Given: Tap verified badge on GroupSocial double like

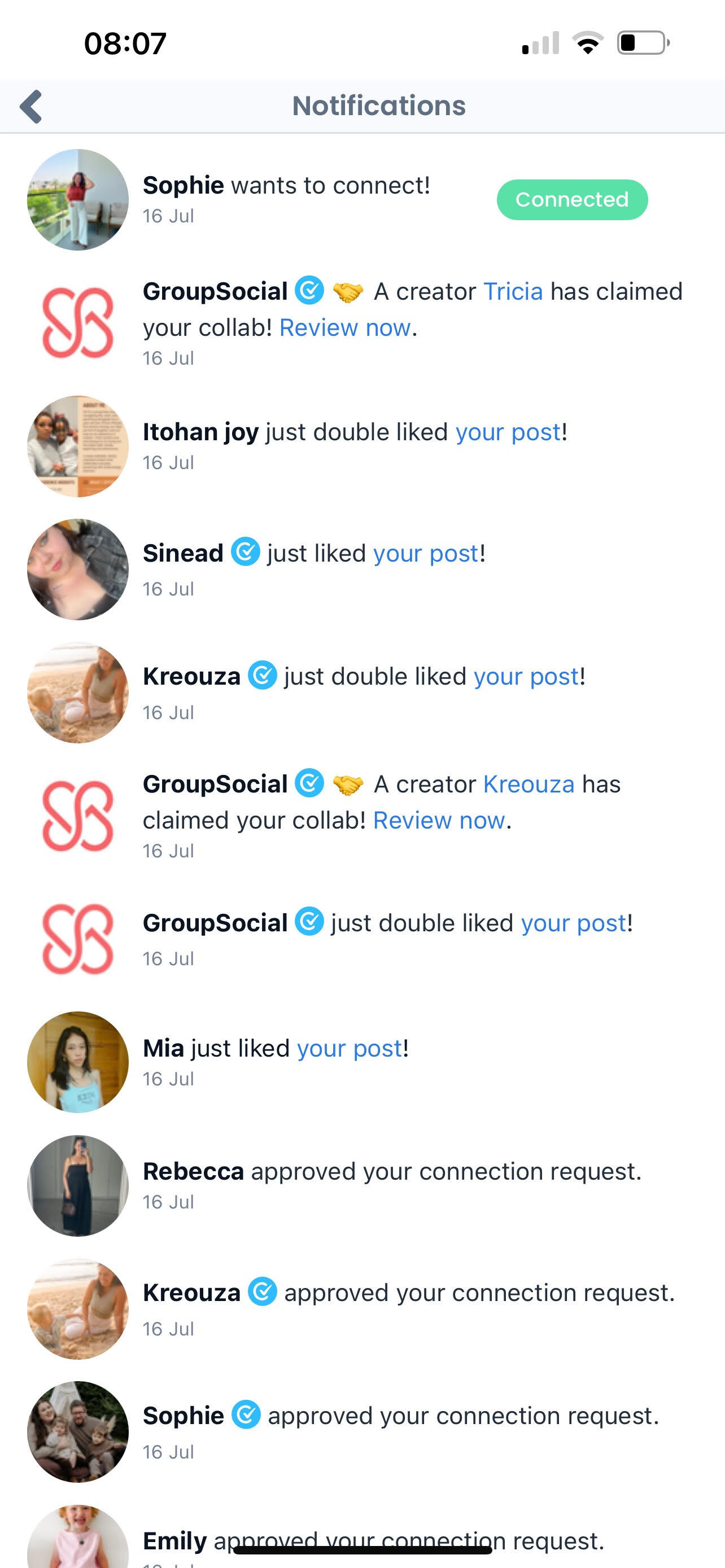Looking at the screenshot, I should pyautogui.click(x=309, y=922).
